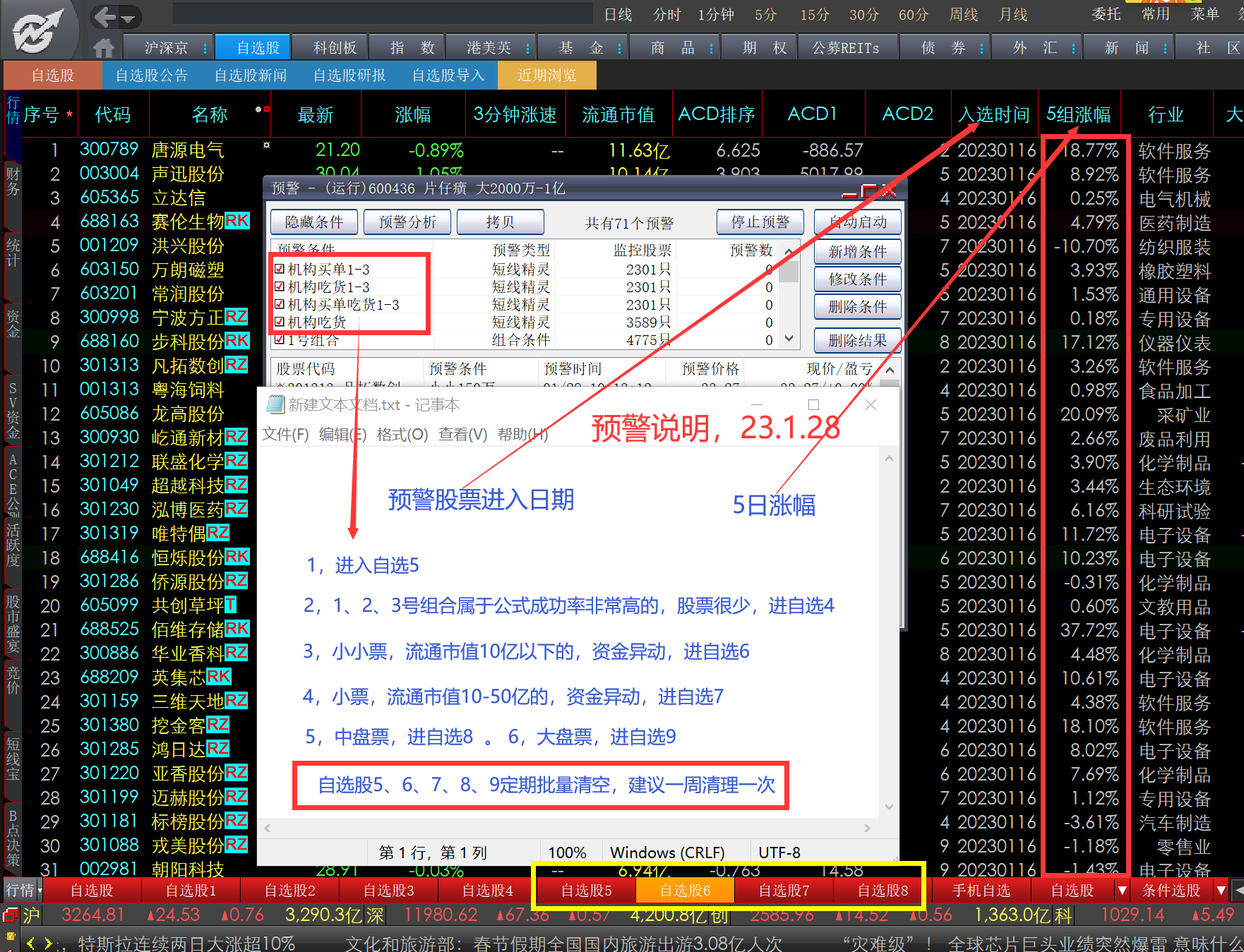1244x952 pixels.
Task: Click the back arrow navigation icon
Action: click(x=105, y=16)
